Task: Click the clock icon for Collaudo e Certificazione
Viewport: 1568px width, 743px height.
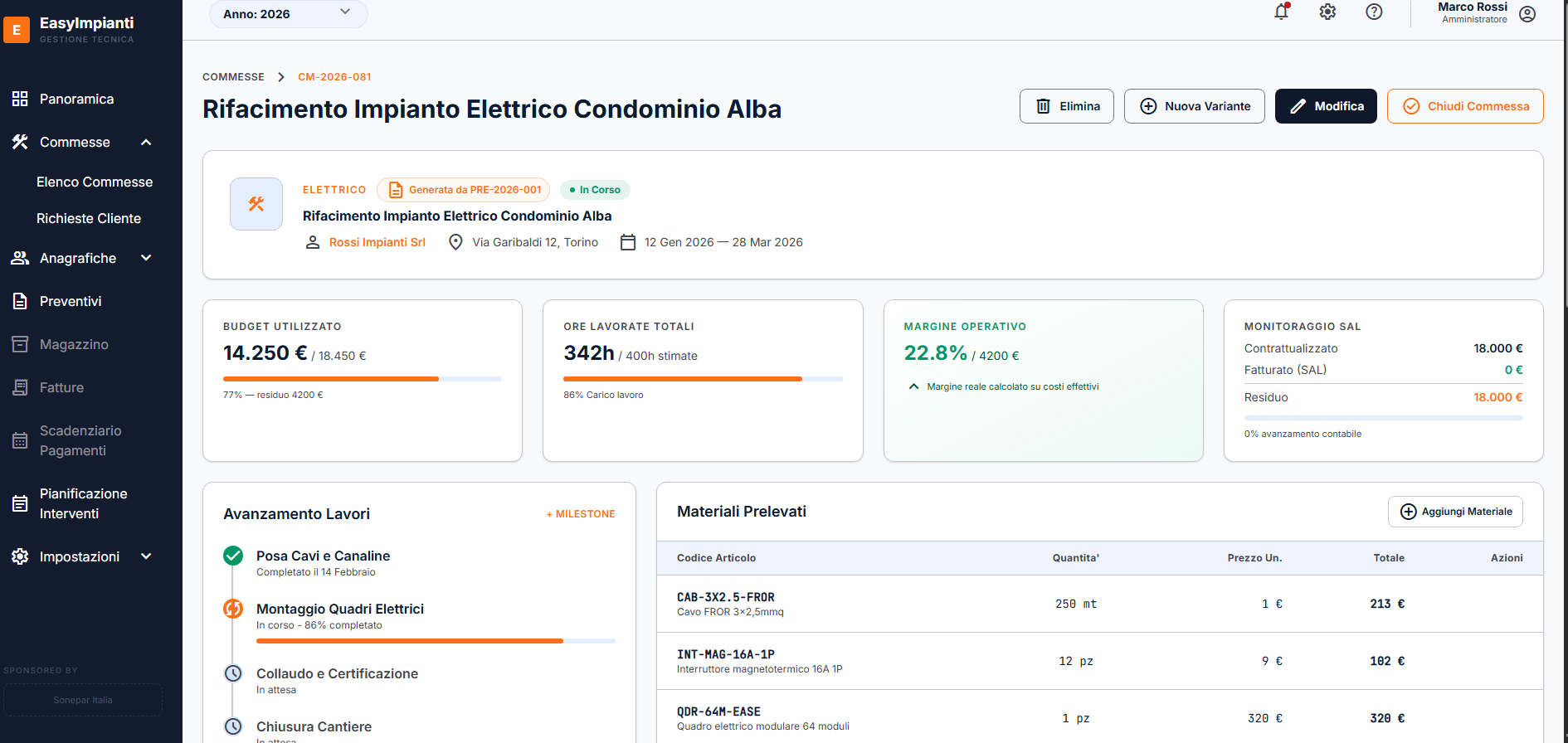Action: (x=233, y=673)
